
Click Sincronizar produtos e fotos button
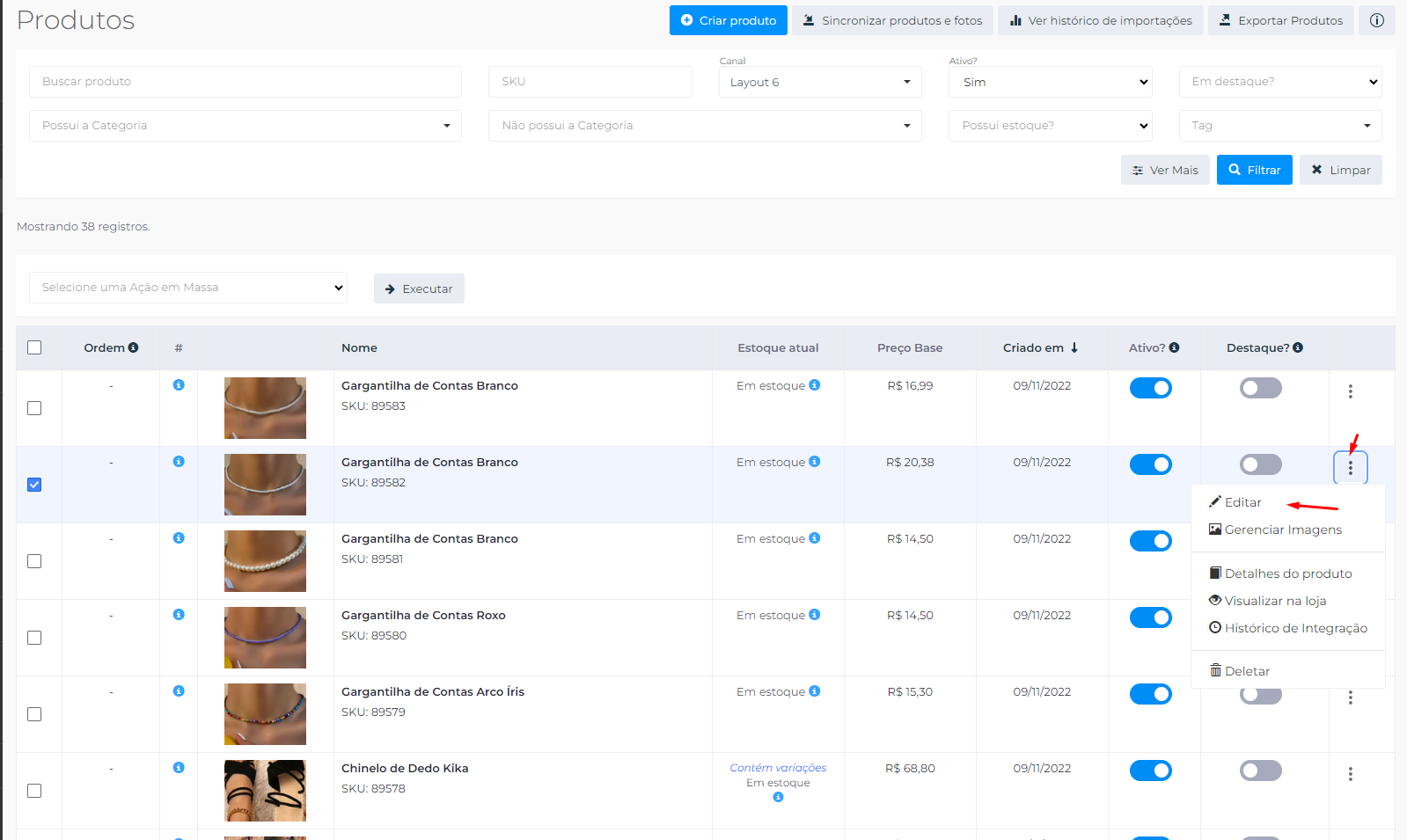(x=892, y=20)
